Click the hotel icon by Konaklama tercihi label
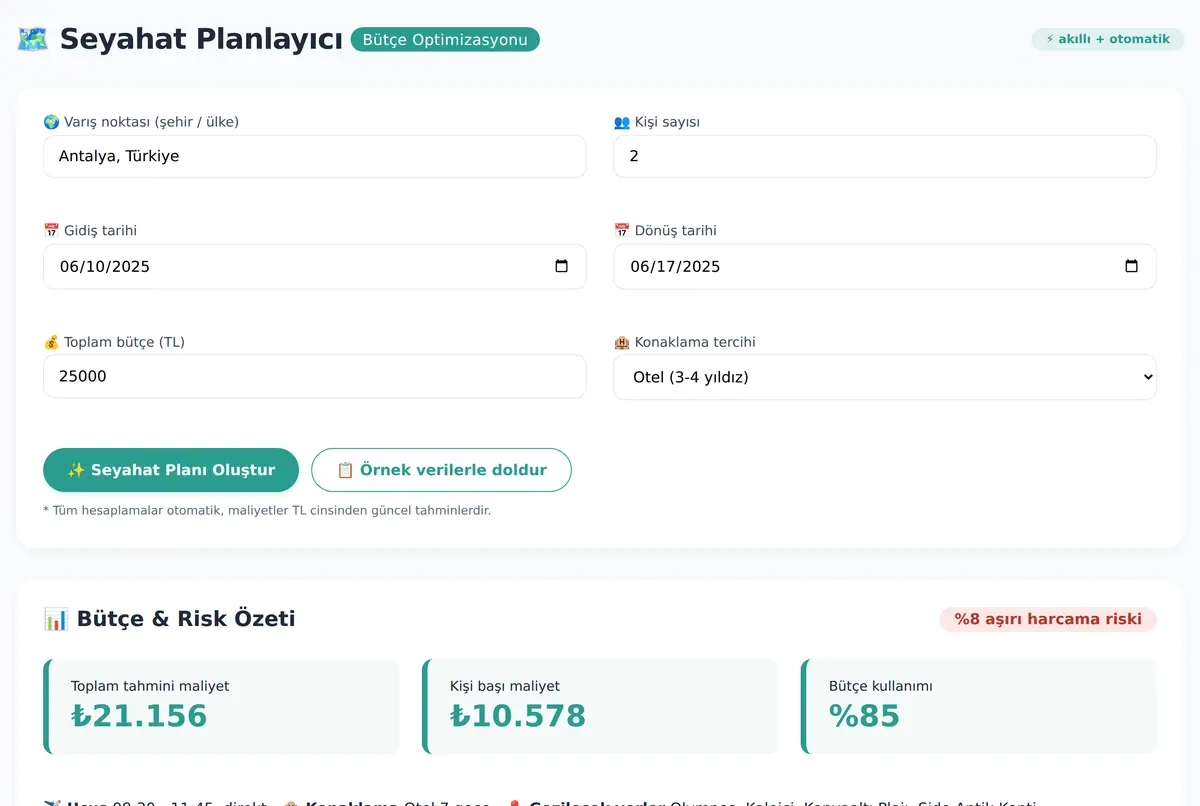1200x806 pixels. click(622, 342)
